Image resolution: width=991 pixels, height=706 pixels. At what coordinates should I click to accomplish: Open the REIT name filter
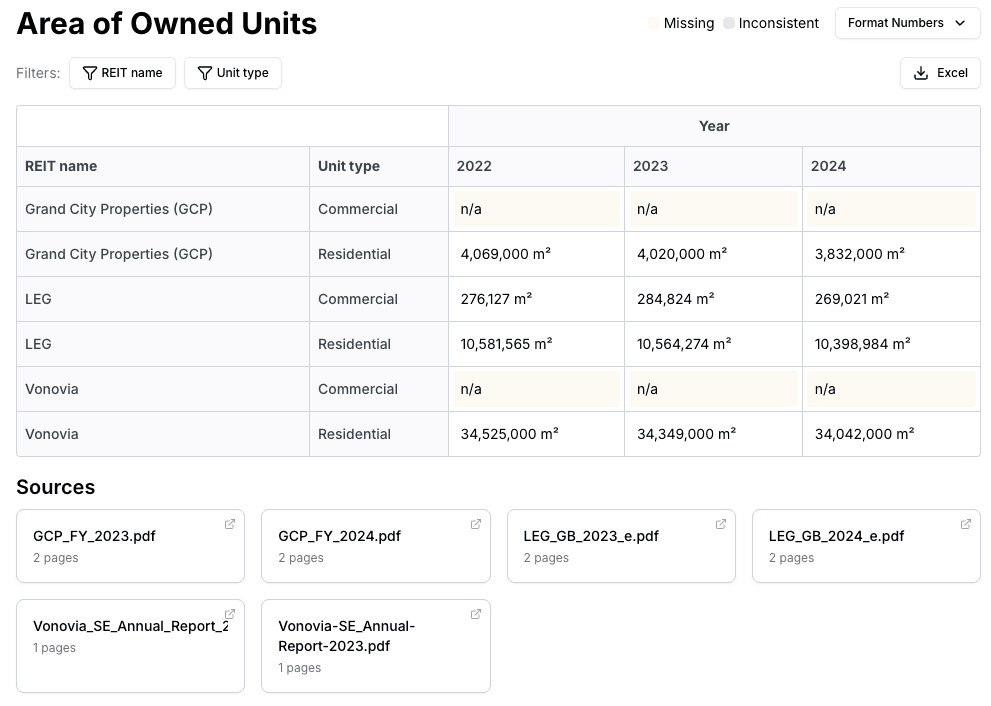[x=122, y=73]
